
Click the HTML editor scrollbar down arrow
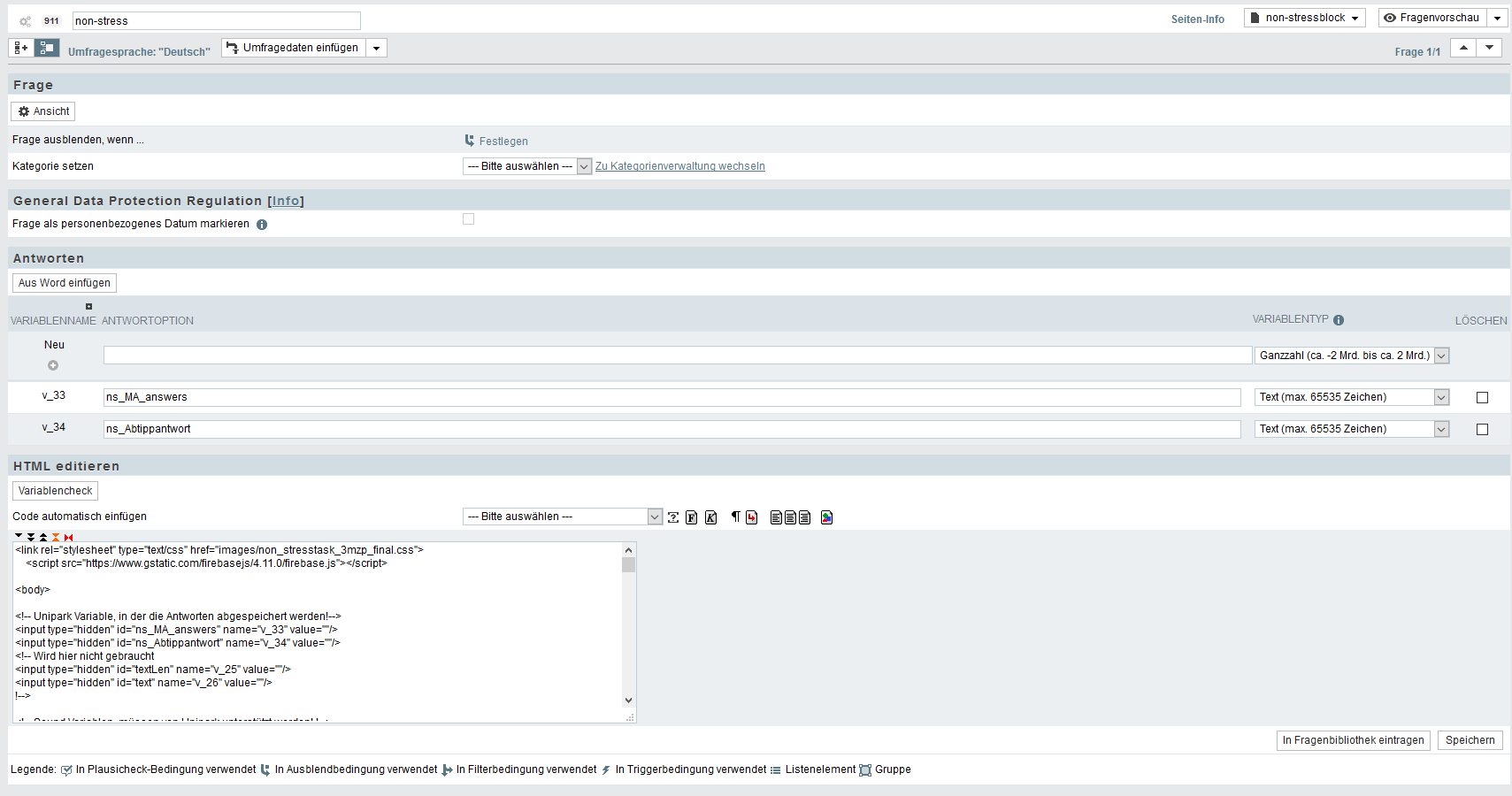(629, 700)
